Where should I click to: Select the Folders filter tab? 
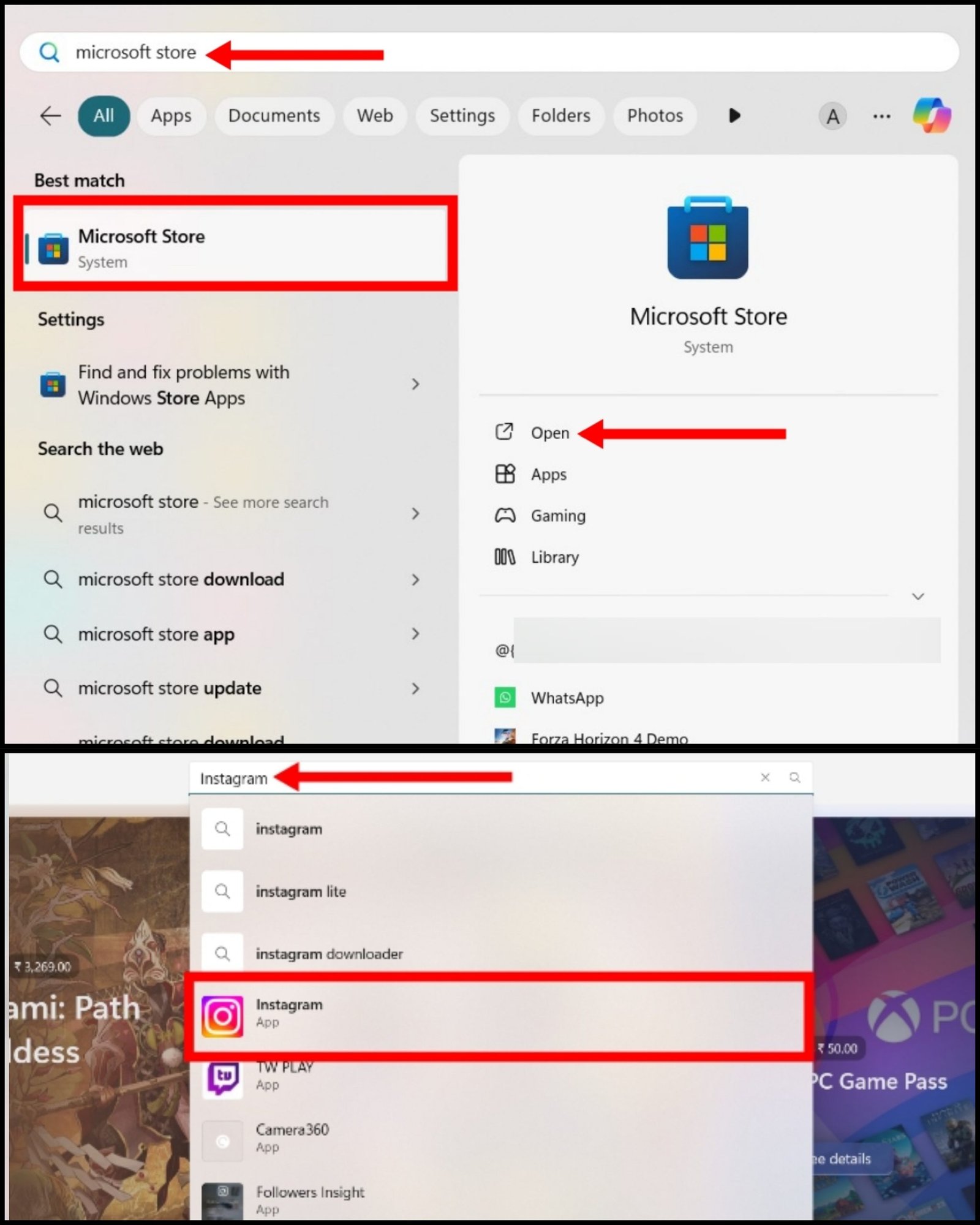point(560,115)
